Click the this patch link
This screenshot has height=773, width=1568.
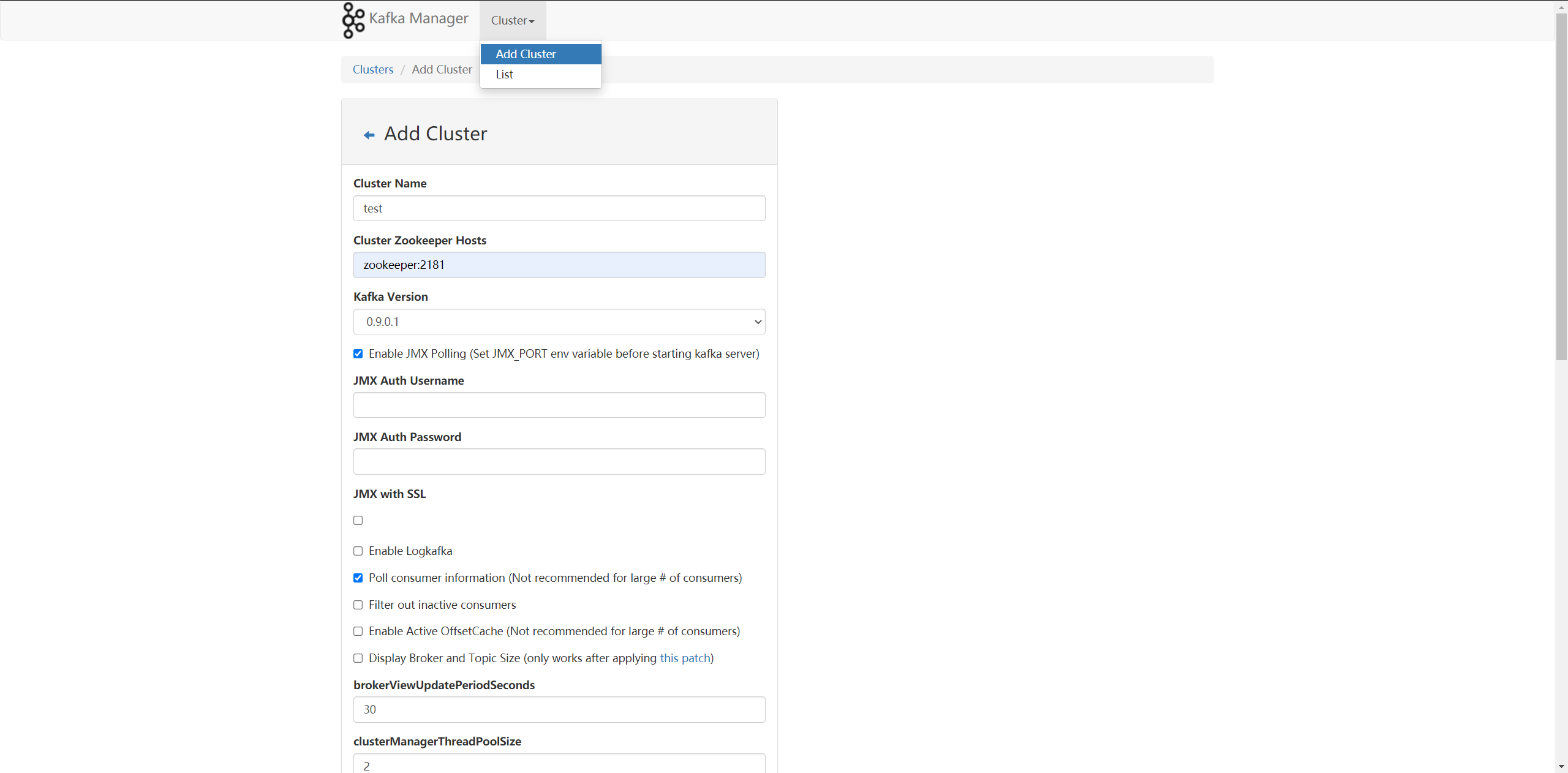tap(685, 658)
